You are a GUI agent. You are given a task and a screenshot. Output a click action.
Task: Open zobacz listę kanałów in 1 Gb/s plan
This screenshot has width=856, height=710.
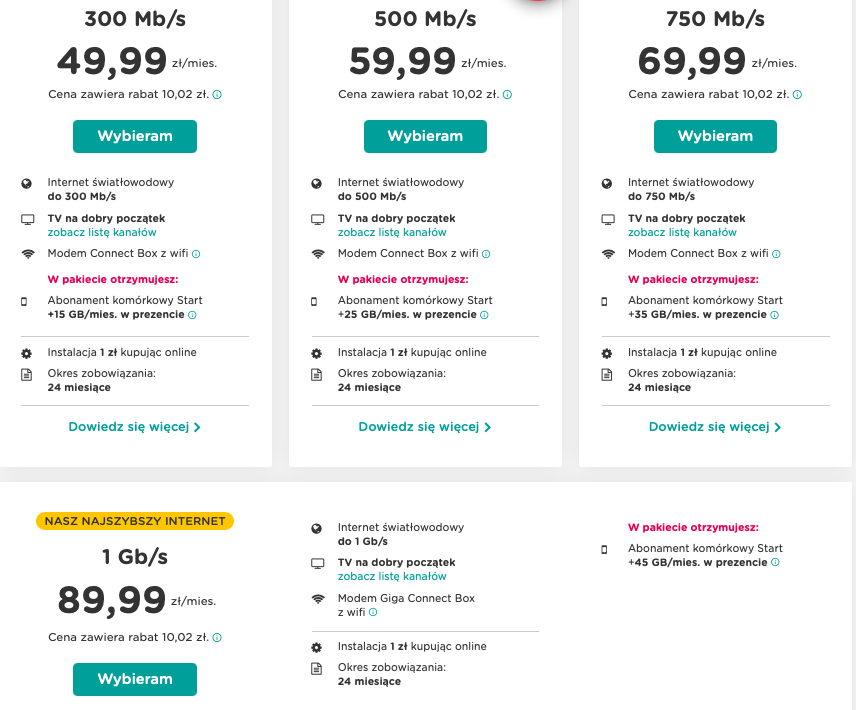tap(392, 577)
